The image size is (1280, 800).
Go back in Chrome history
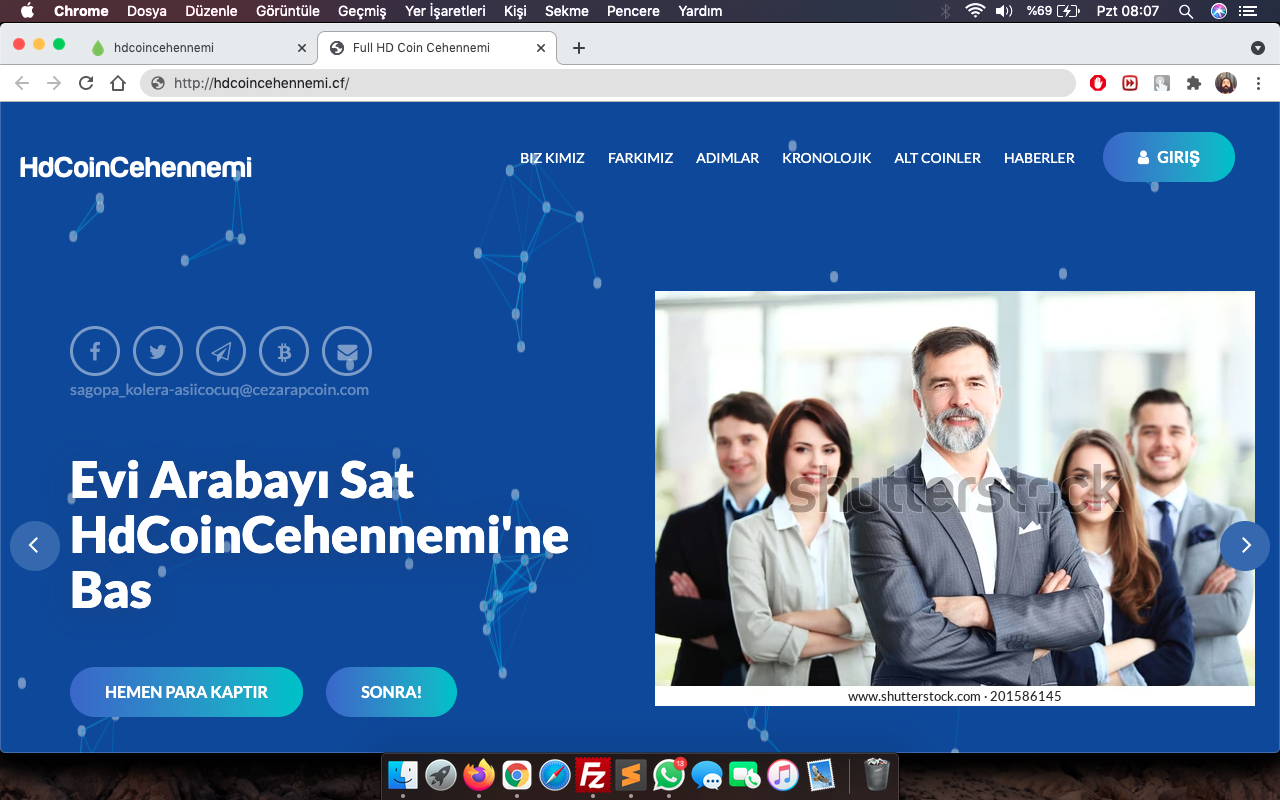click(22, 83)
